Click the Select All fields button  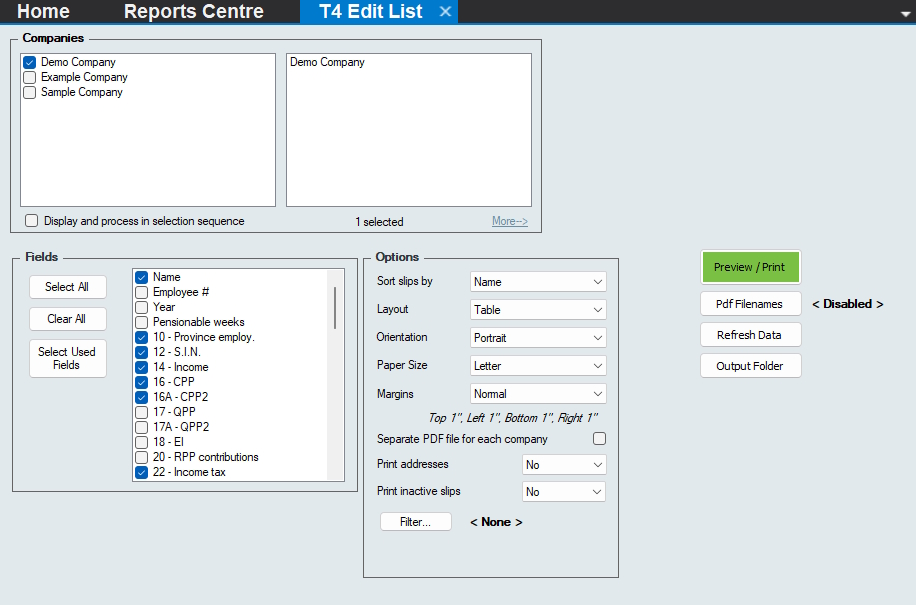67,287
